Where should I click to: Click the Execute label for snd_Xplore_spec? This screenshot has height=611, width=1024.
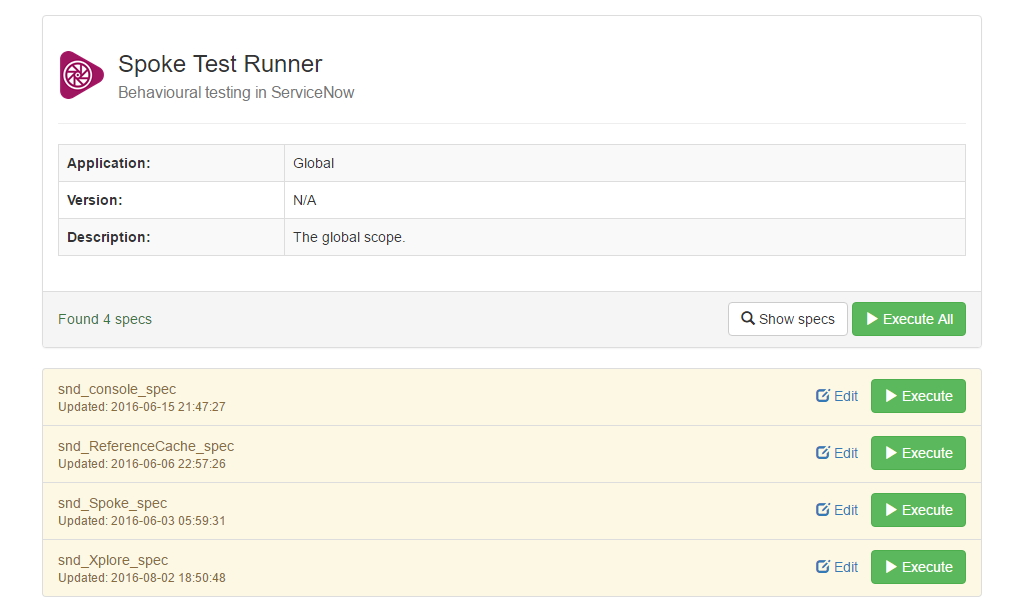[x=927, y=567]
